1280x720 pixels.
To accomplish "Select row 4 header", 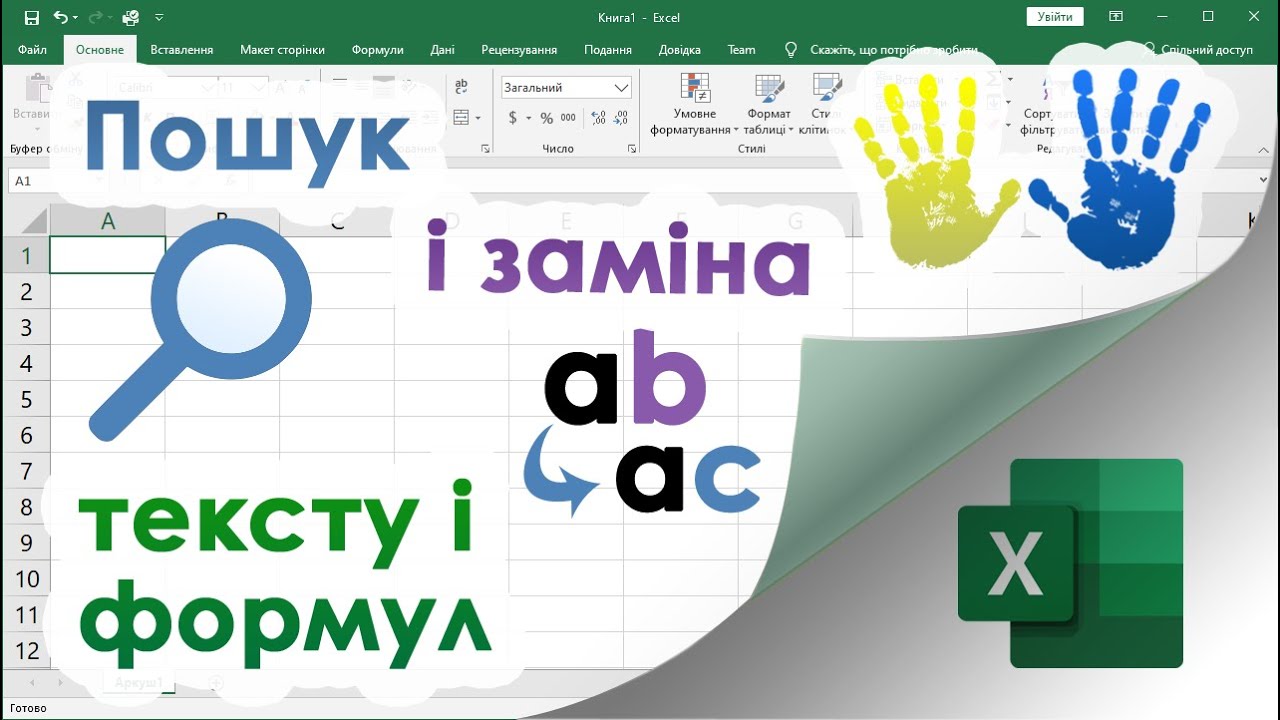I will tap(27, 363).
